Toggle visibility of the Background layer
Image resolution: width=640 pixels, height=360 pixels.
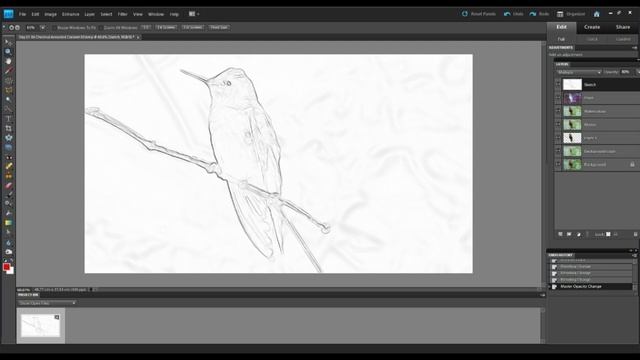558,164
